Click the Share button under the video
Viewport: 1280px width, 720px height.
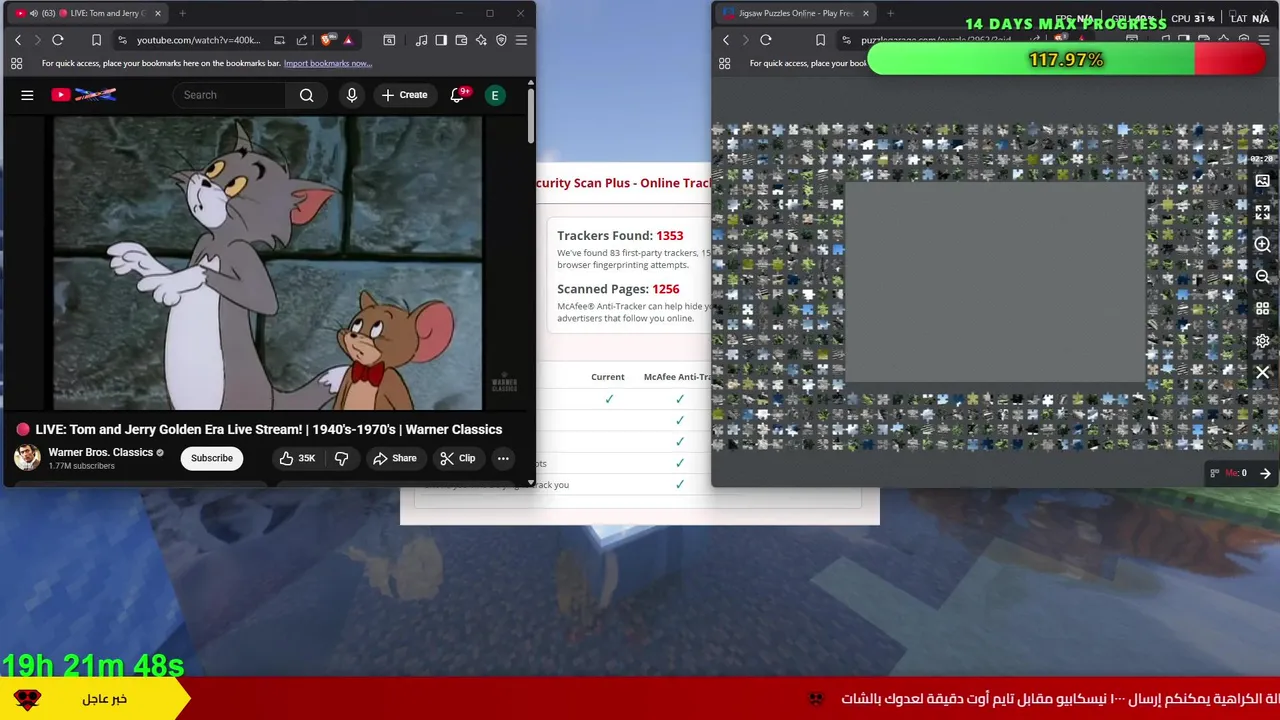click(x=394, y=458)
